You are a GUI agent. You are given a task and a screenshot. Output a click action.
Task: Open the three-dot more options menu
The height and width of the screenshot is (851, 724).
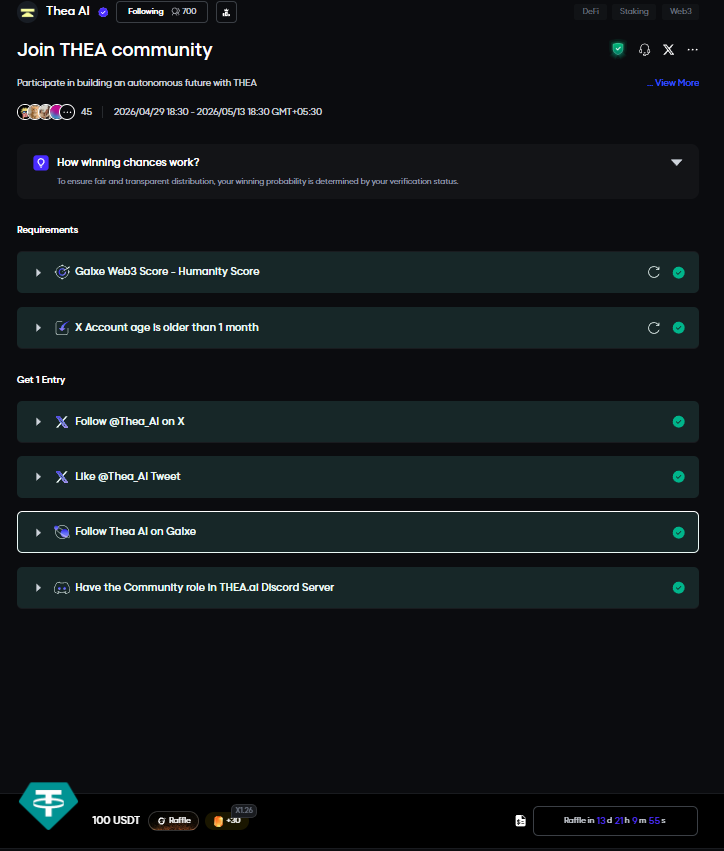click(693, 50)
